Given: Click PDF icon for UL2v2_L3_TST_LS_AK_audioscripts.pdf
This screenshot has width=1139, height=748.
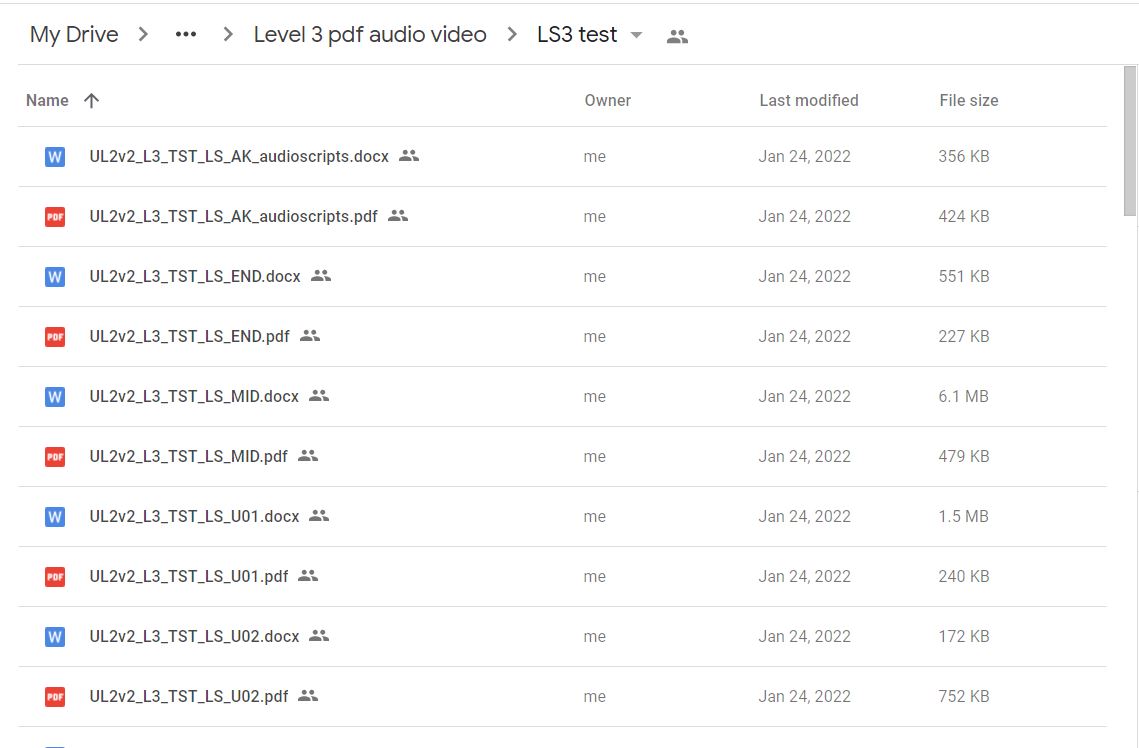Looking at the screenshot, I should pos(55,217).
